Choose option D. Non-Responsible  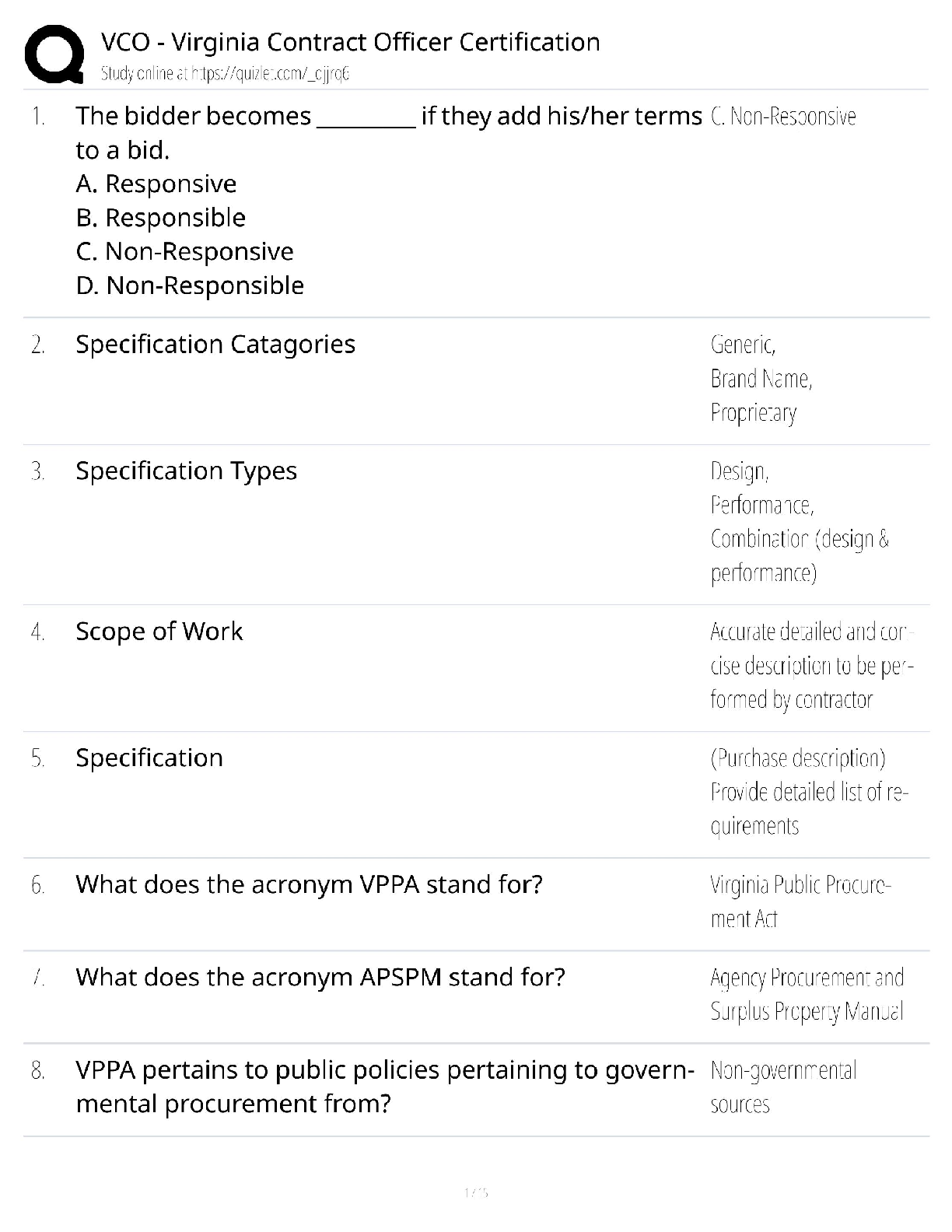click(x=190, y=285)
